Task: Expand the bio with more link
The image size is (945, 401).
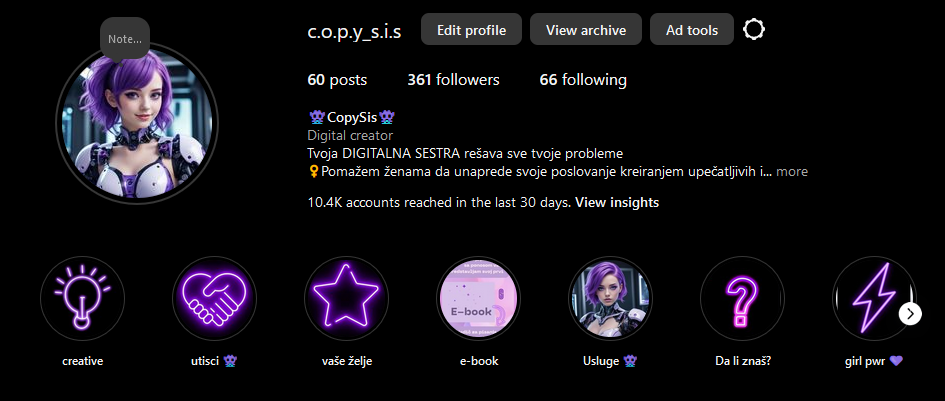Action: click(792, 172)
